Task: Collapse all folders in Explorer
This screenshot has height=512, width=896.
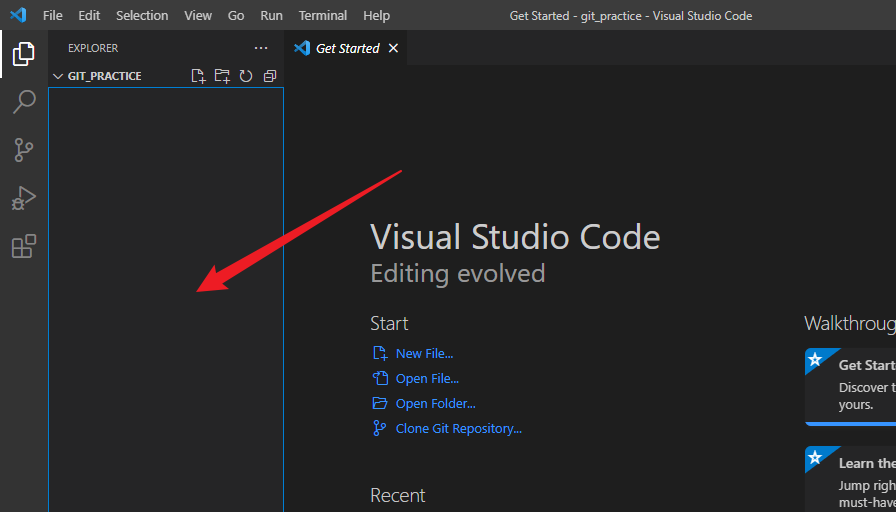Action: [270, 76]
